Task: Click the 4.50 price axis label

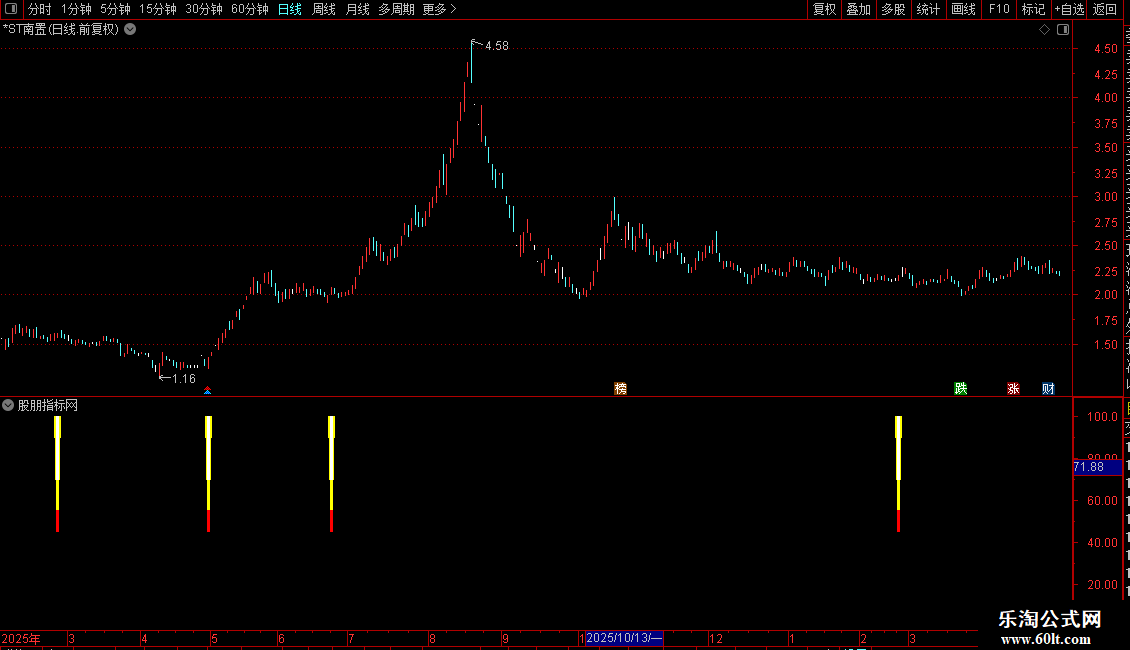Action: [1105, 49]
